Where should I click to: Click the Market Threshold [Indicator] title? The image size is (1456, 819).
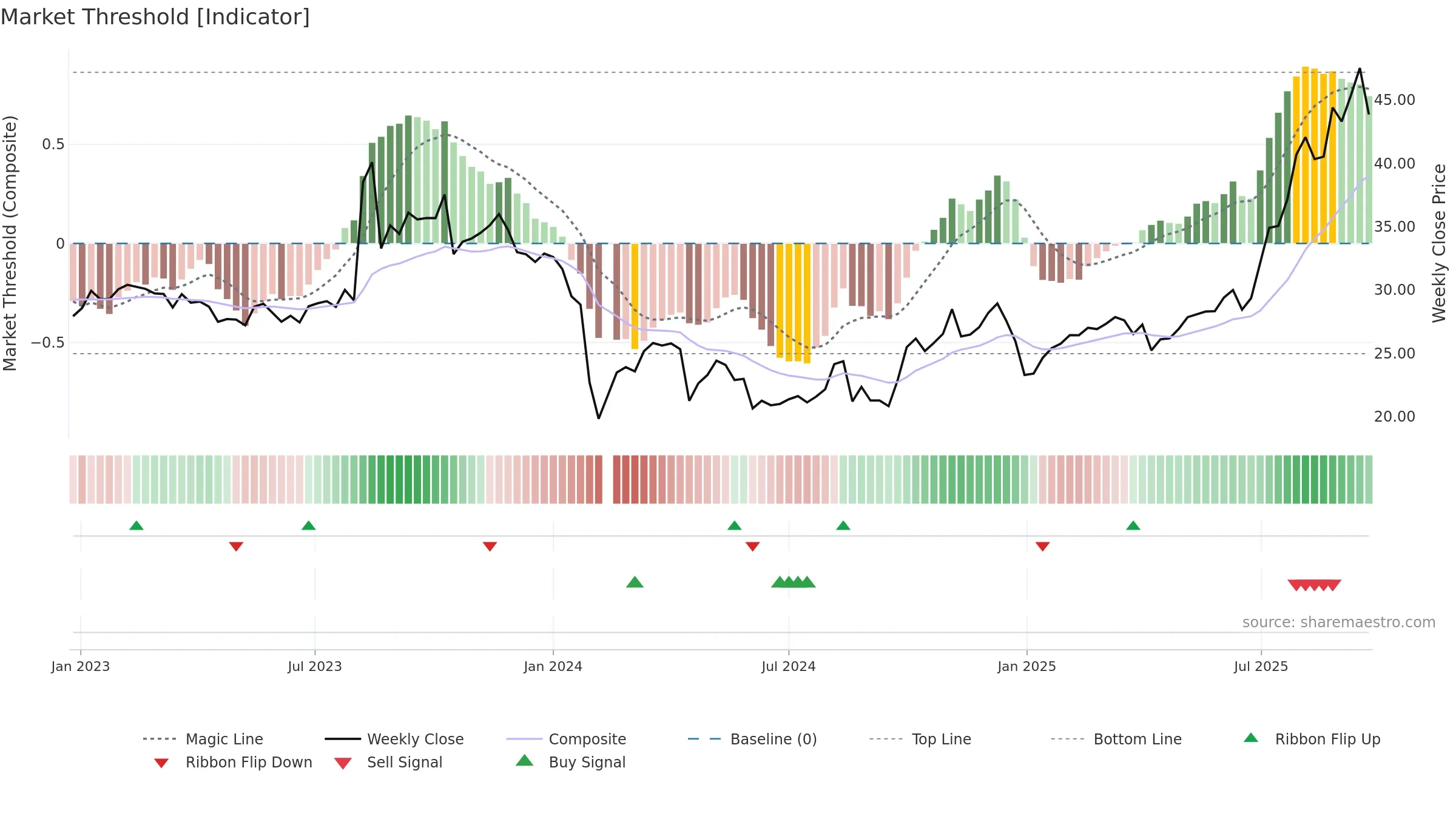[x=155, y=17]
